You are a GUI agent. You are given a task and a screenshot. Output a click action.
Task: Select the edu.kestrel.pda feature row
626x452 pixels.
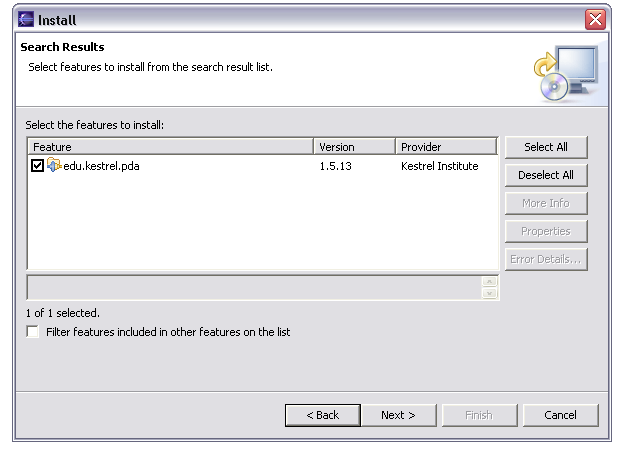101,166
